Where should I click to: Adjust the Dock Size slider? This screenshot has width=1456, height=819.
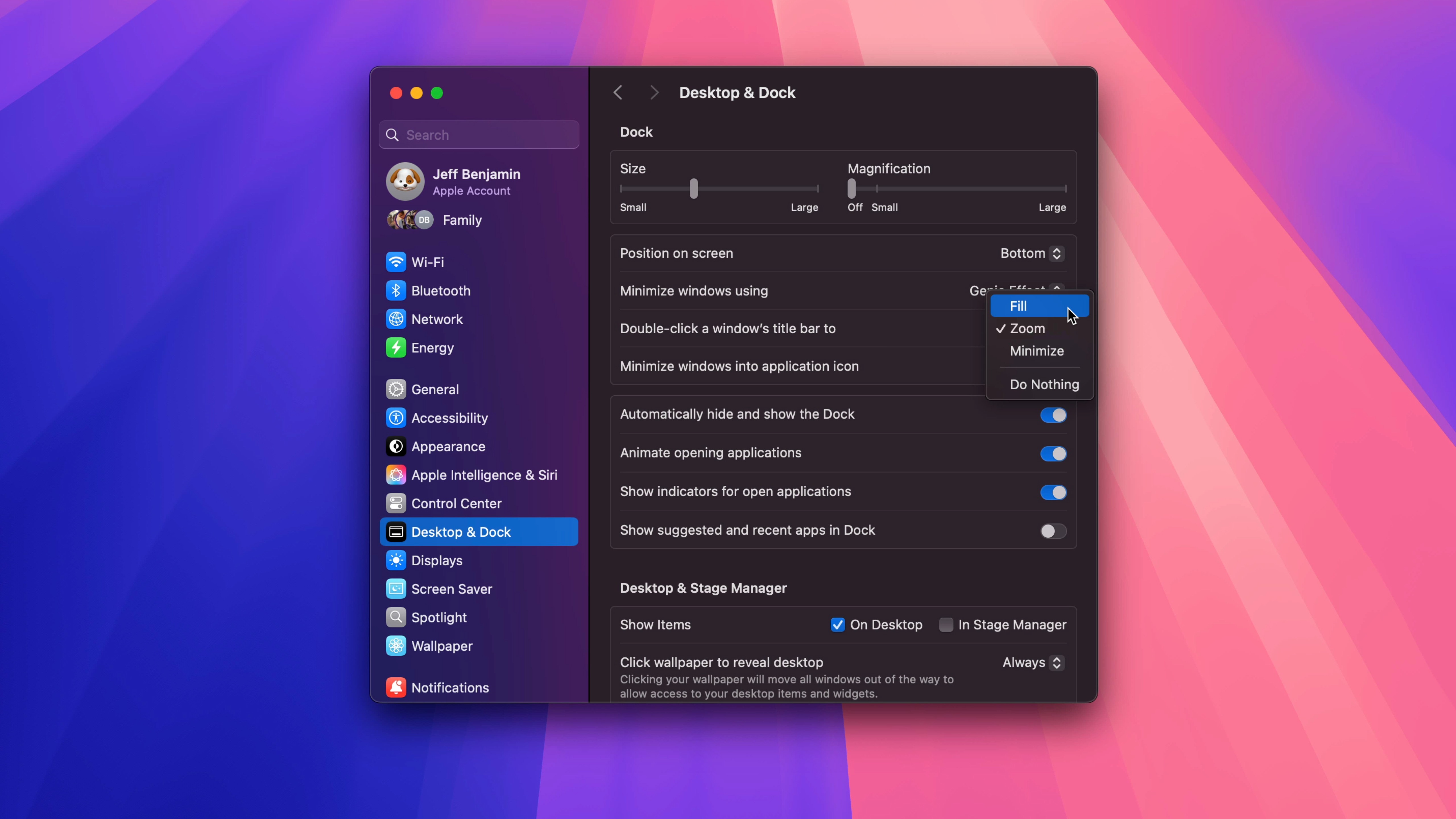click(694, 189)
